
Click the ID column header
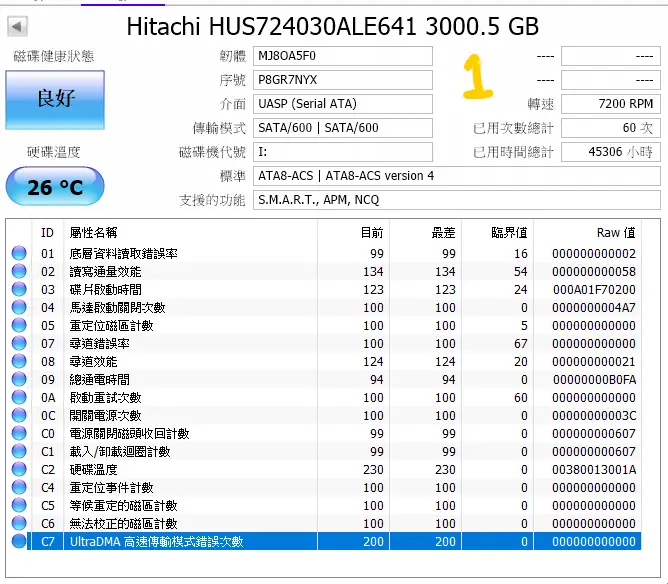(x=47, y=233)
